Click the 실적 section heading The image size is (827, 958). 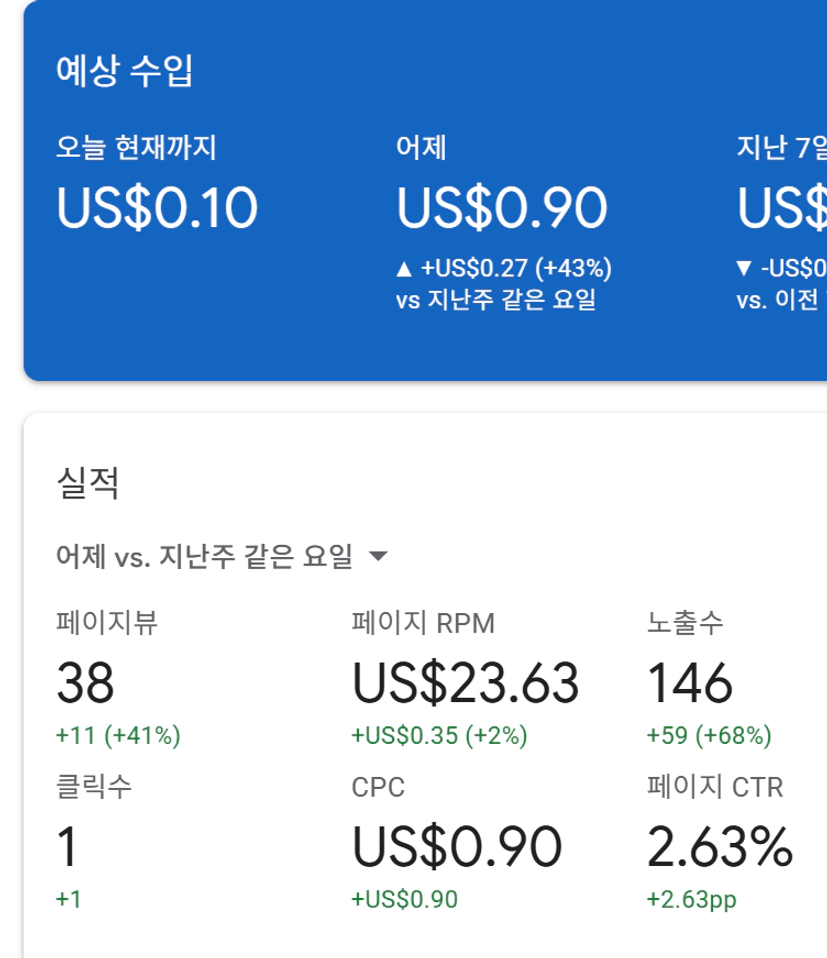88,483
